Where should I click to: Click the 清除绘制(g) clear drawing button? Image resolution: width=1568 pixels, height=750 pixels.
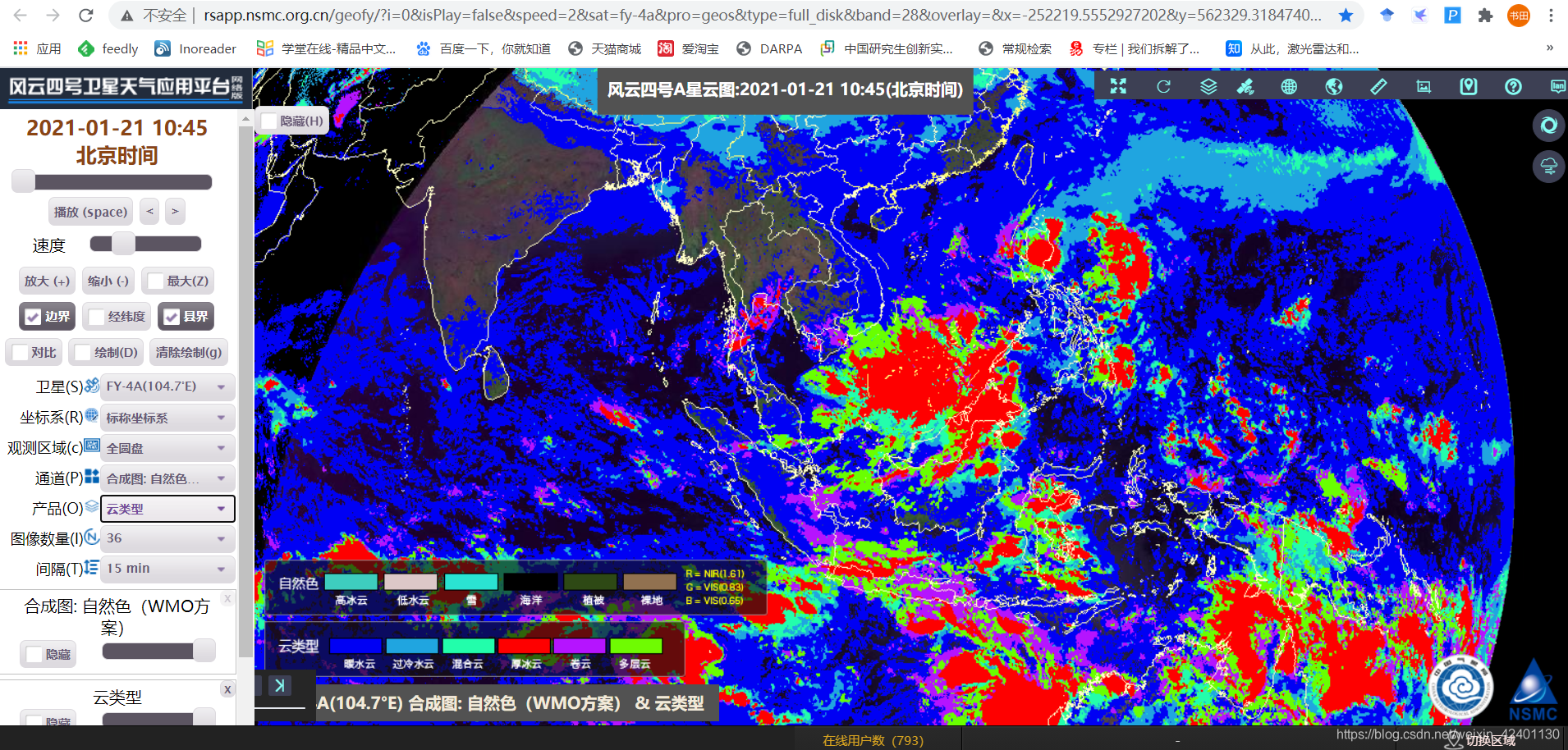pyautogui.click(x=189, y=353)
